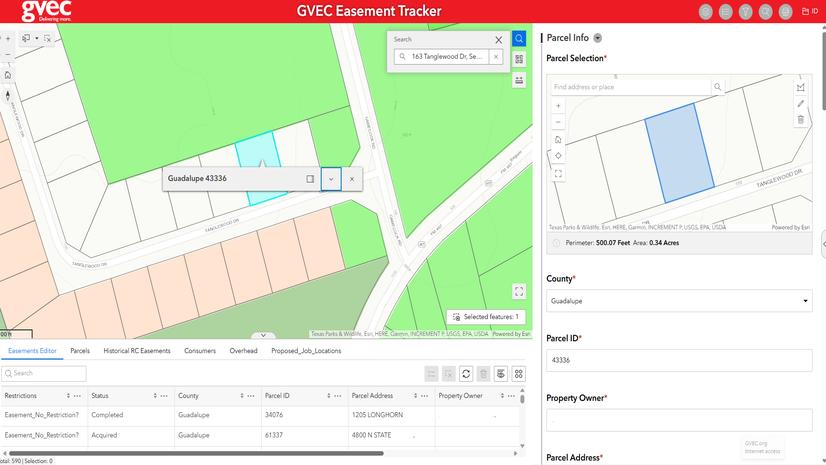Viewport: 826px width, 465px height.
Task: Reset main map compass orientation
Action: (x=8, y=95)
